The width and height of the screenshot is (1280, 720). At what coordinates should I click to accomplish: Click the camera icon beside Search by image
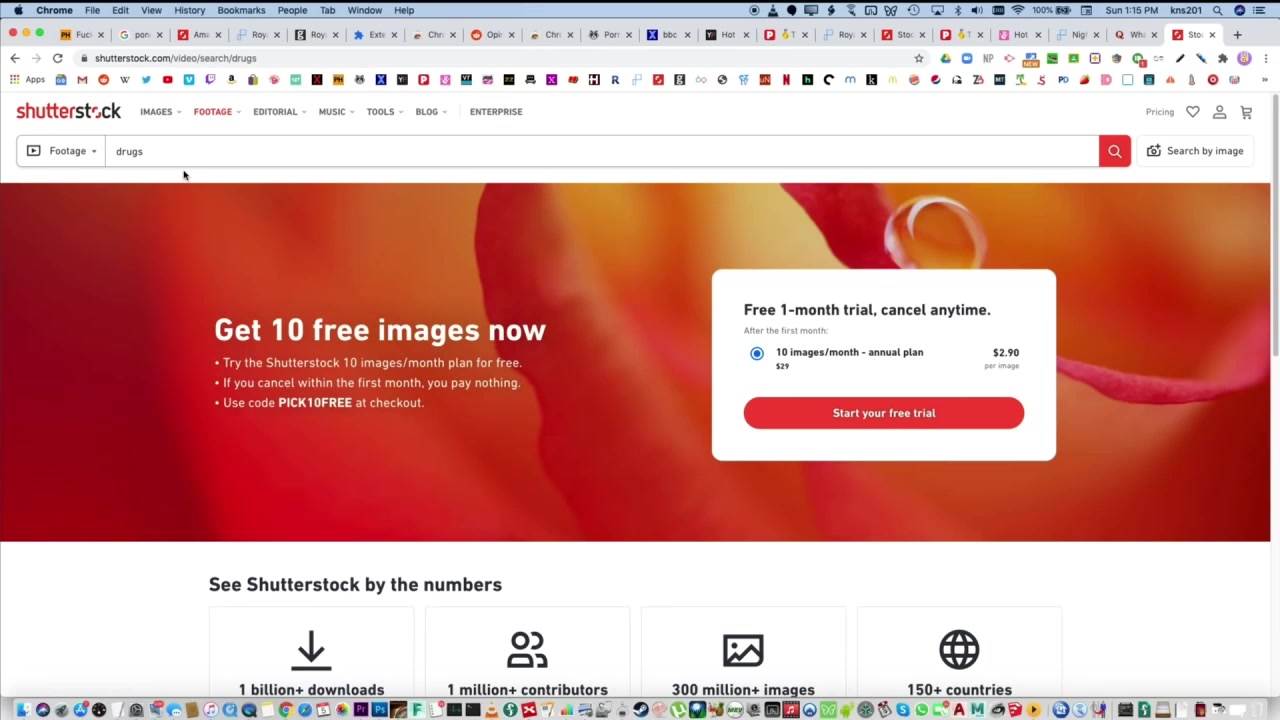[x=1153, y=151]
